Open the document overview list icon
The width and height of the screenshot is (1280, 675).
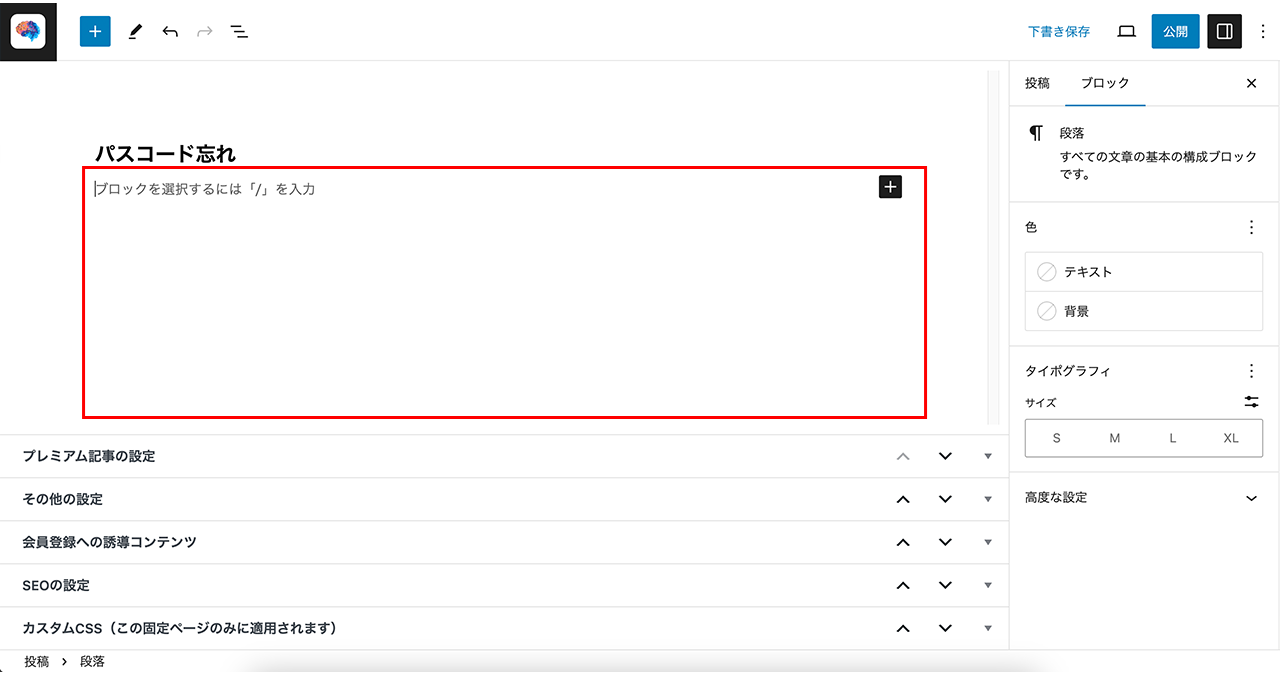tap(239, 31)
